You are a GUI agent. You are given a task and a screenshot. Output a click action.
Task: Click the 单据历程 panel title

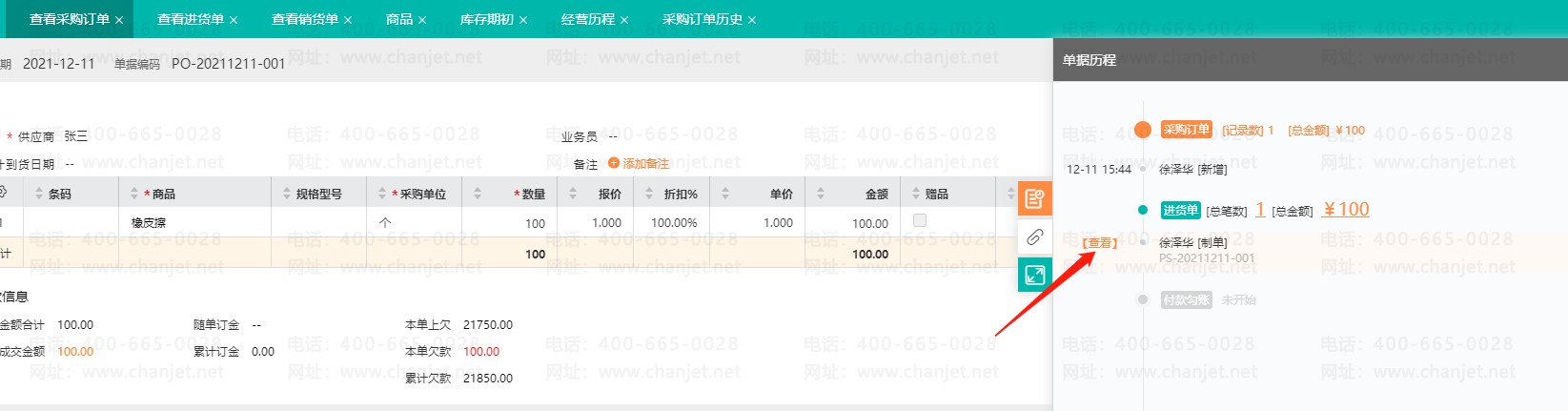[x=1089, y=59]
